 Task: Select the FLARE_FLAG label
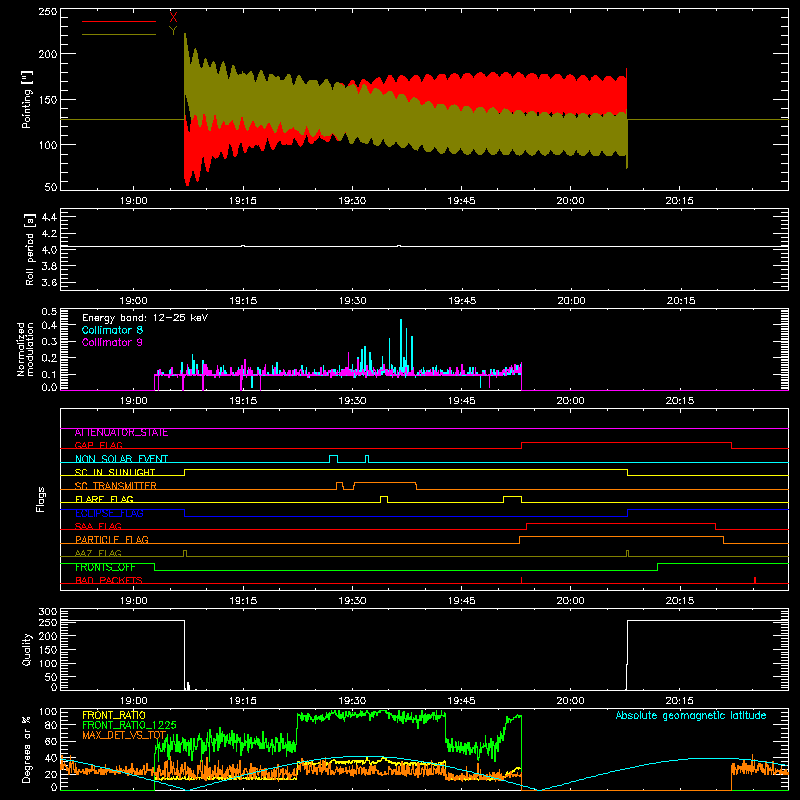104,499
